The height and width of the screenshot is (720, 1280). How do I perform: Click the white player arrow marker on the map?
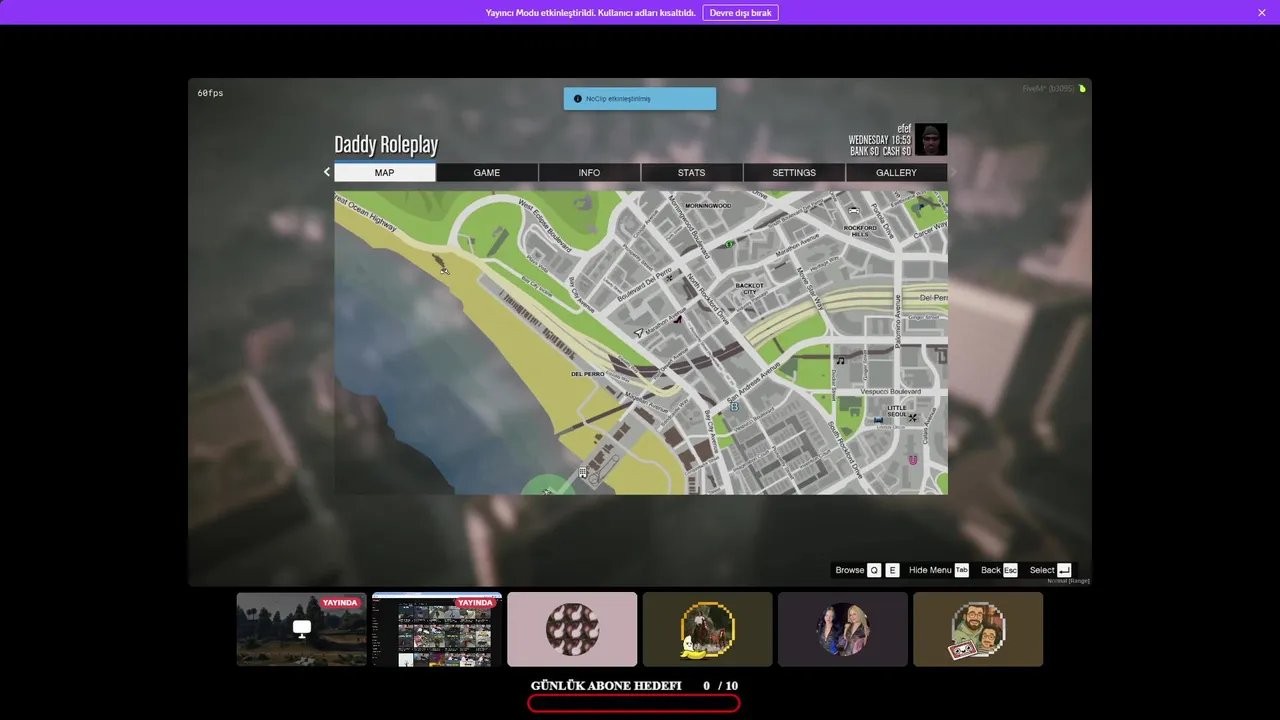638,332
